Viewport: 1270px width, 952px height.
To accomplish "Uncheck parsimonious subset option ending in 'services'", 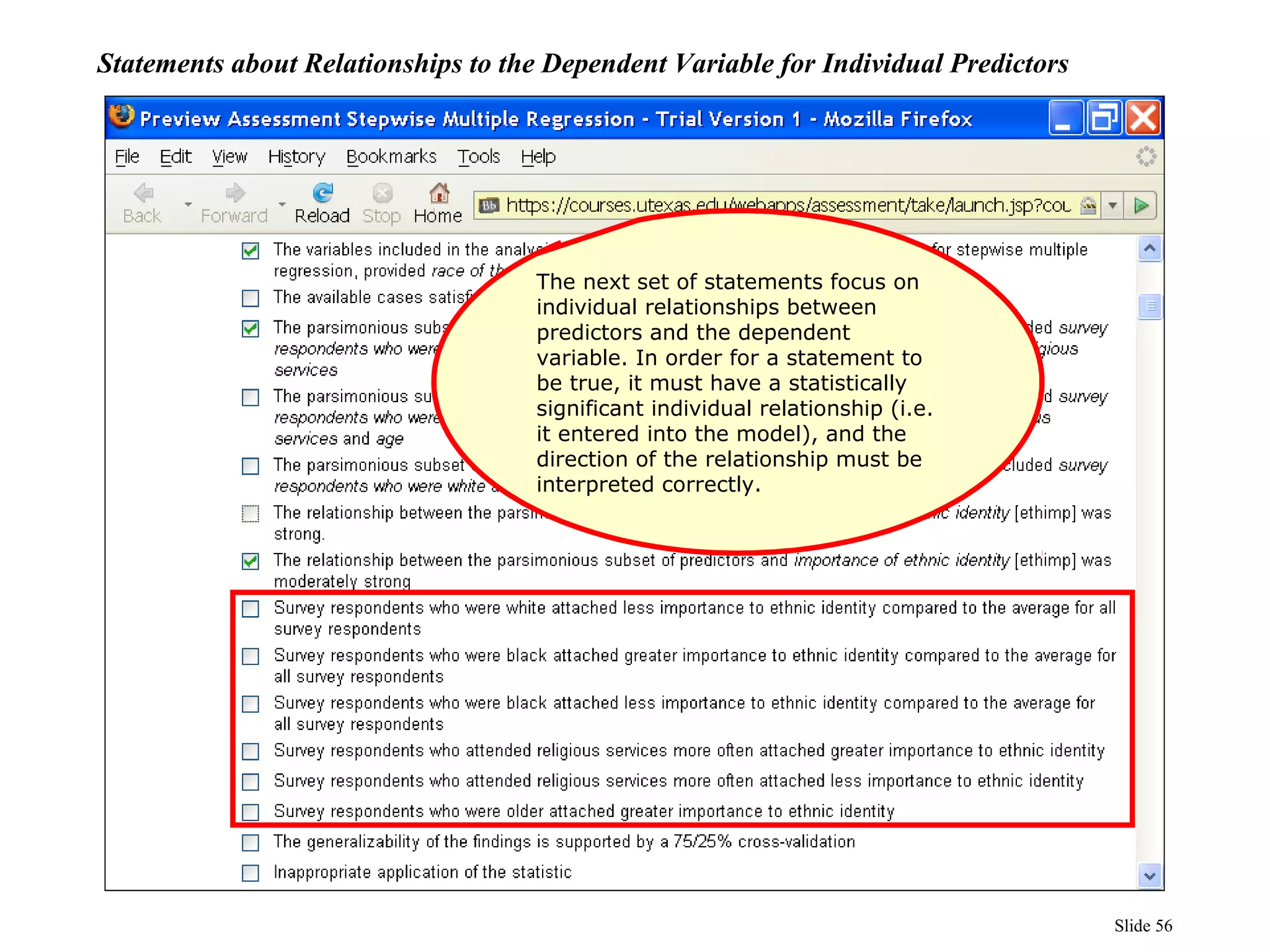I will coord(251,328).
